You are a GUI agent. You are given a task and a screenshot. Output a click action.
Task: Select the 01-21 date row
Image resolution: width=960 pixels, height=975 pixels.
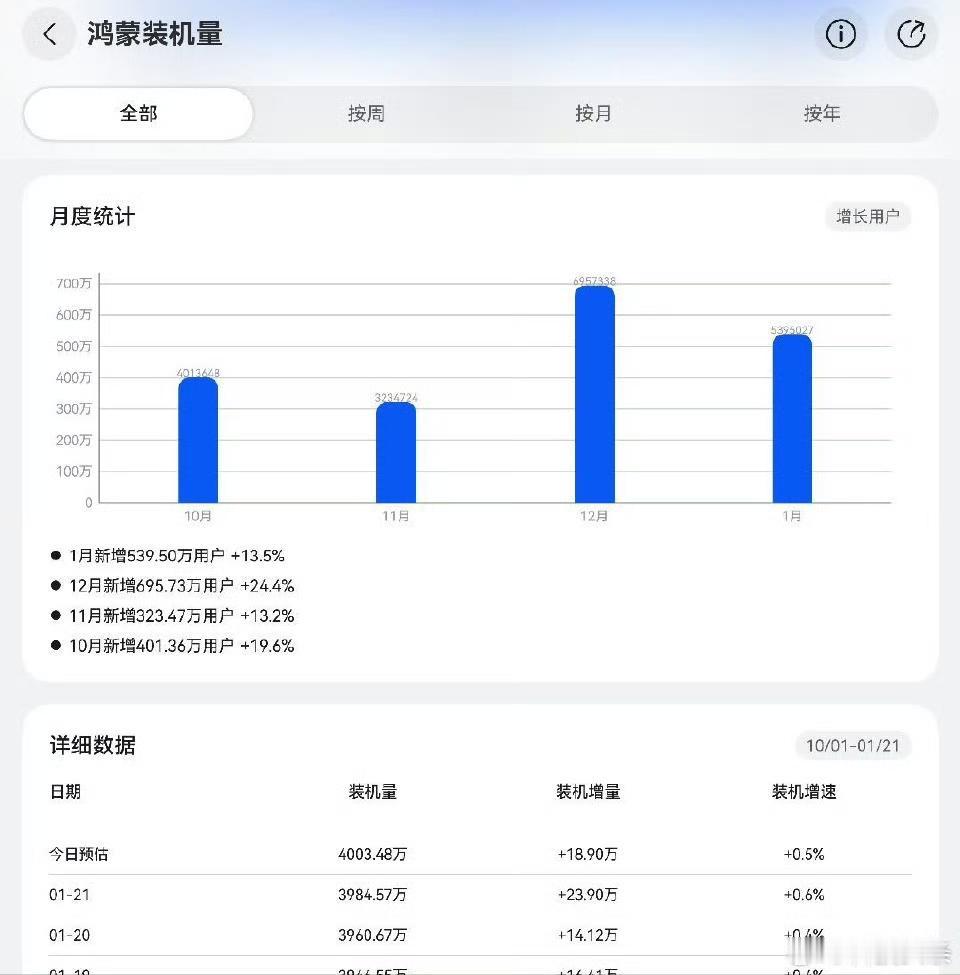pos(70,894)
